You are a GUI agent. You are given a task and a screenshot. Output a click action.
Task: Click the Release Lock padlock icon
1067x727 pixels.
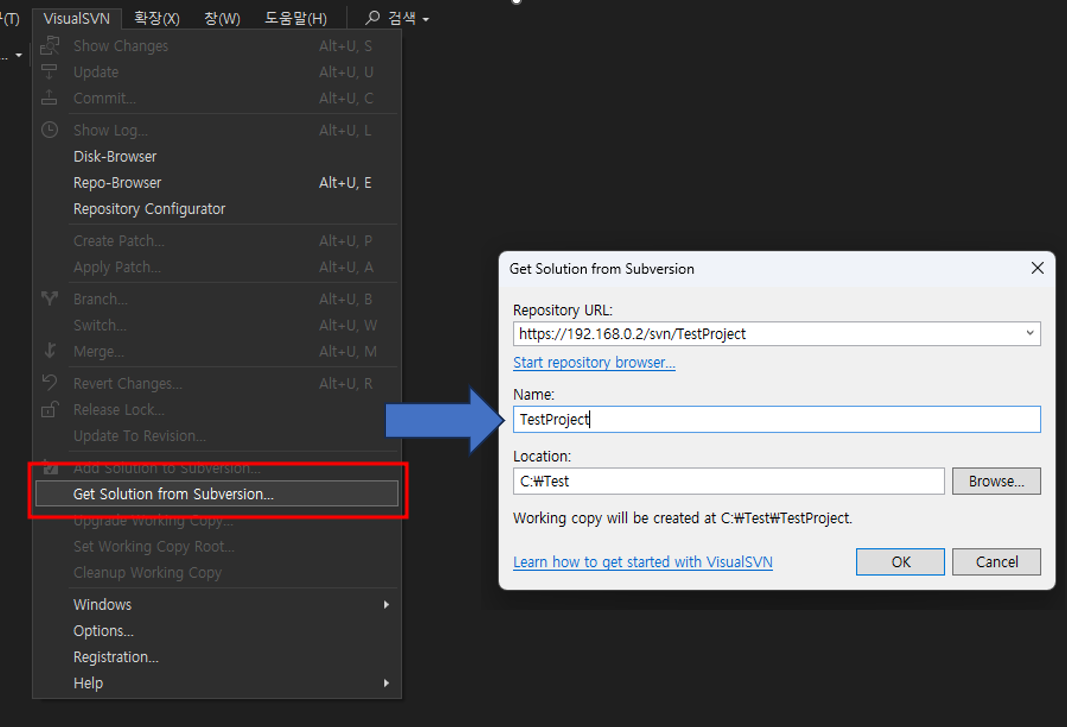[x=49, y=409]
